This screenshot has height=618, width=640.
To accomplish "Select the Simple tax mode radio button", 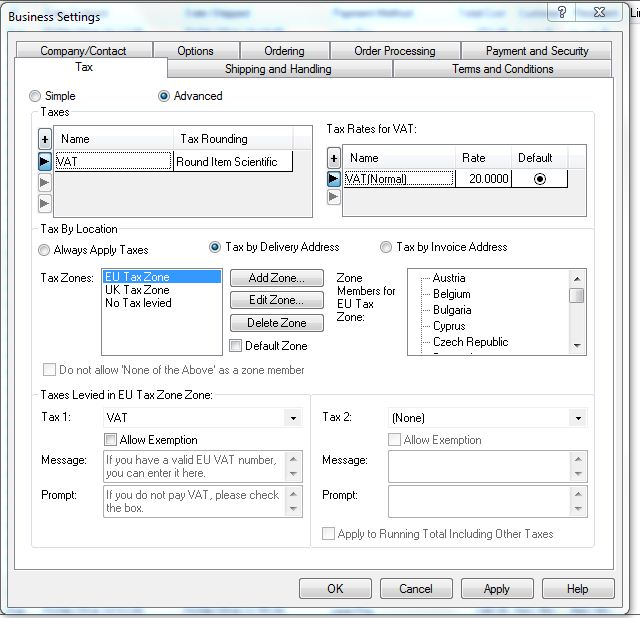I will 36,96.
